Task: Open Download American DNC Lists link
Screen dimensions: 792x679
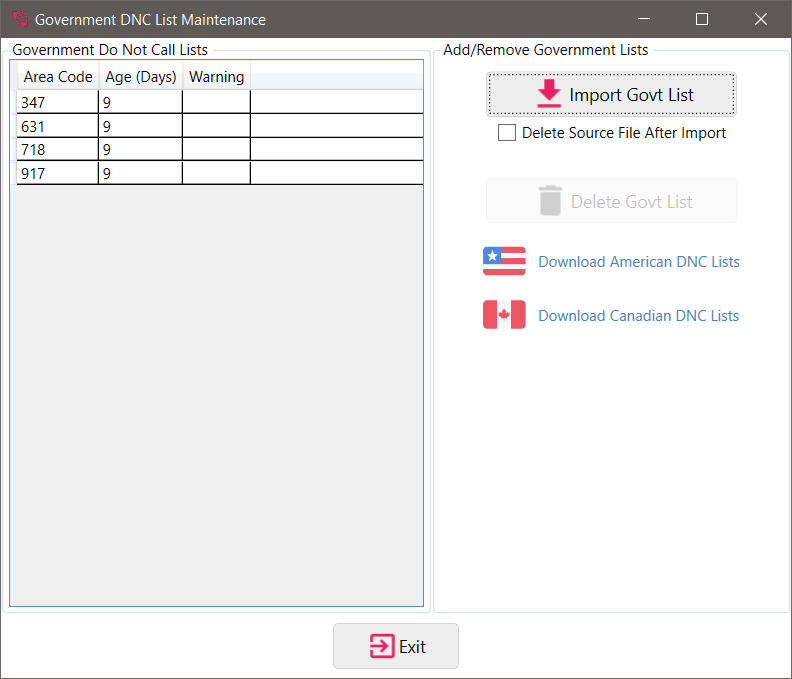Action: 638,262
